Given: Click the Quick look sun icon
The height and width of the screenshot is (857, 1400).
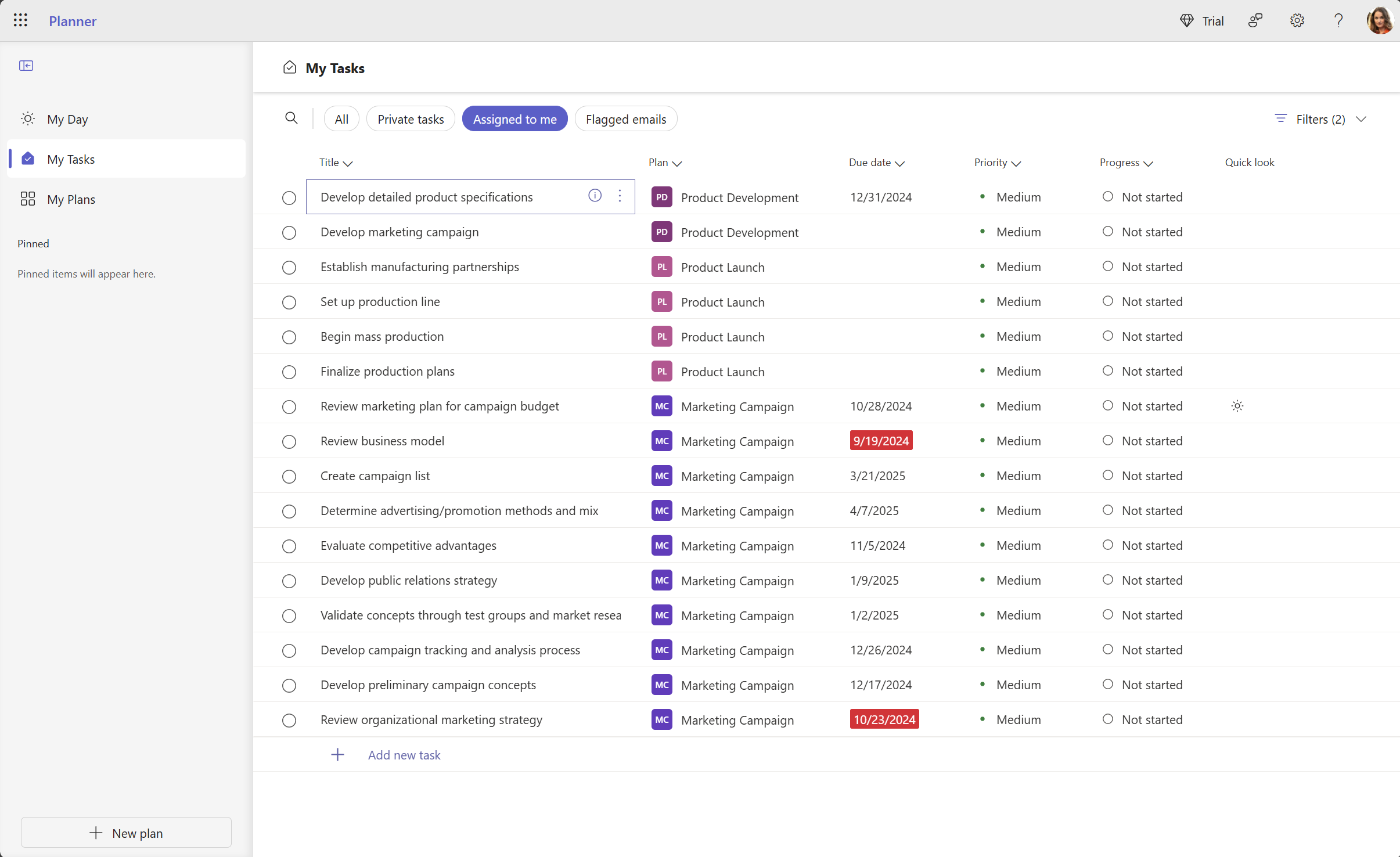Looking at the screenshot, I should [1237, 406].
